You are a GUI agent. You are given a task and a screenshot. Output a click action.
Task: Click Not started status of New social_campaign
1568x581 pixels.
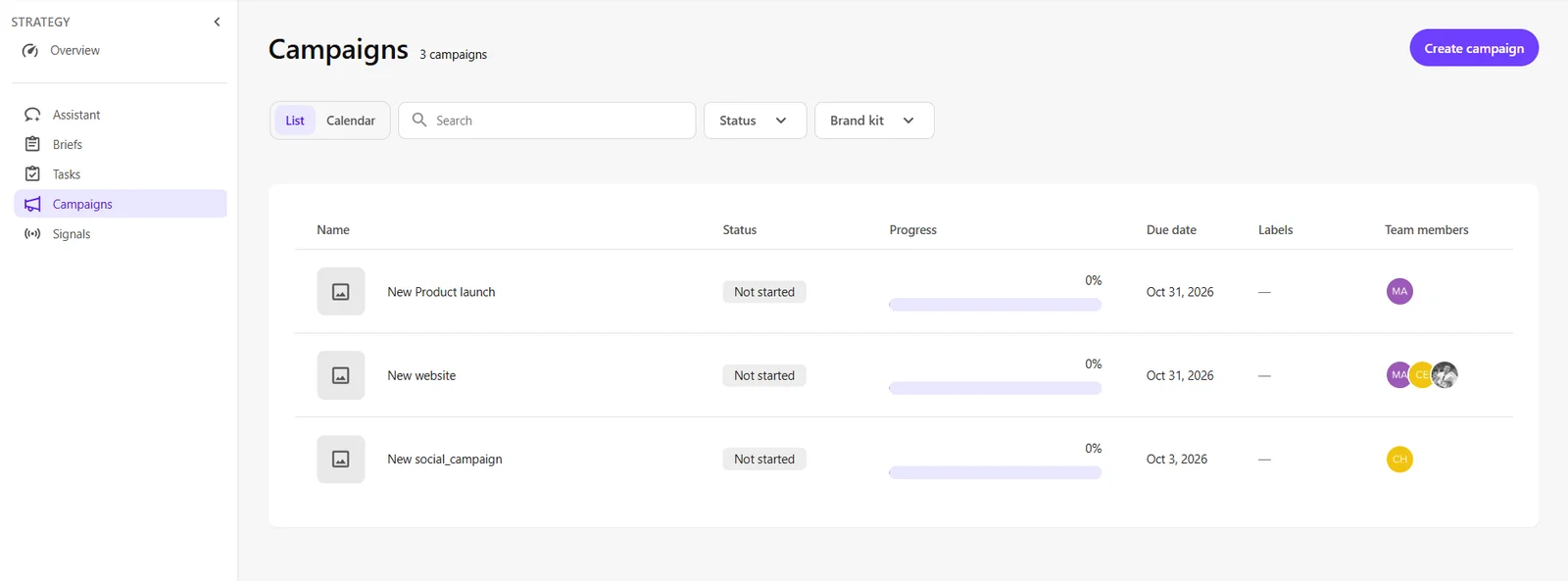[764, 460]
